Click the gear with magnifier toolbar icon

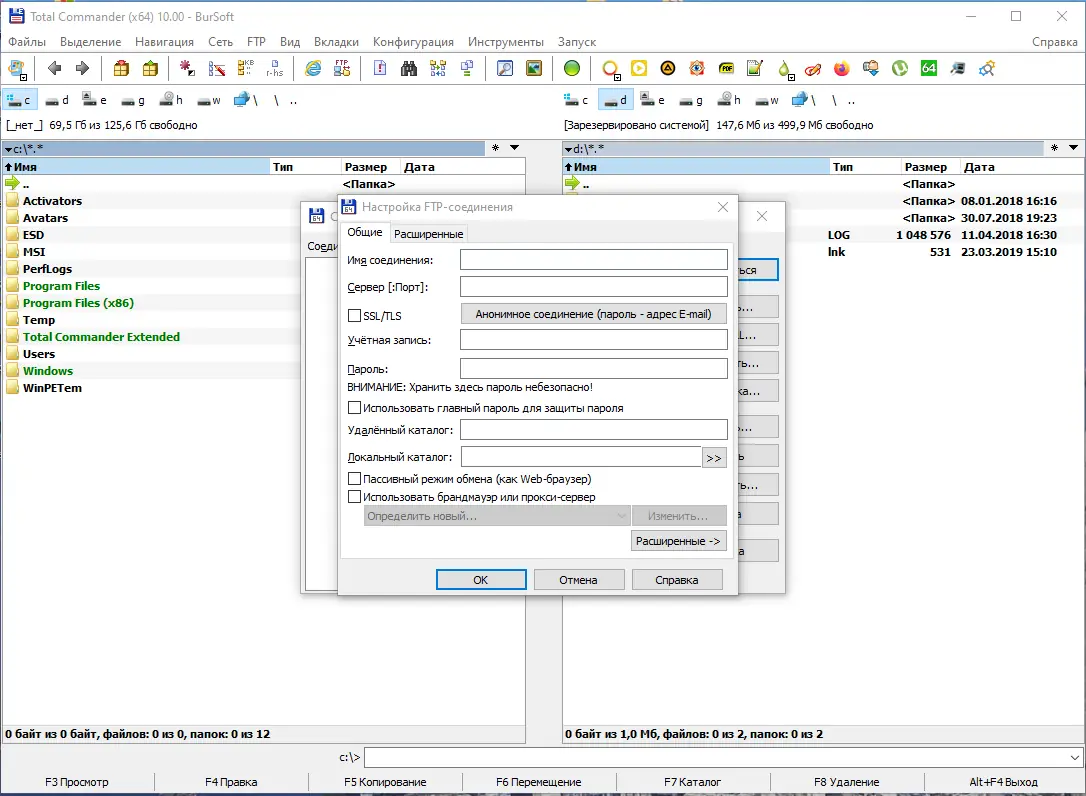click(x=987, y=68)
